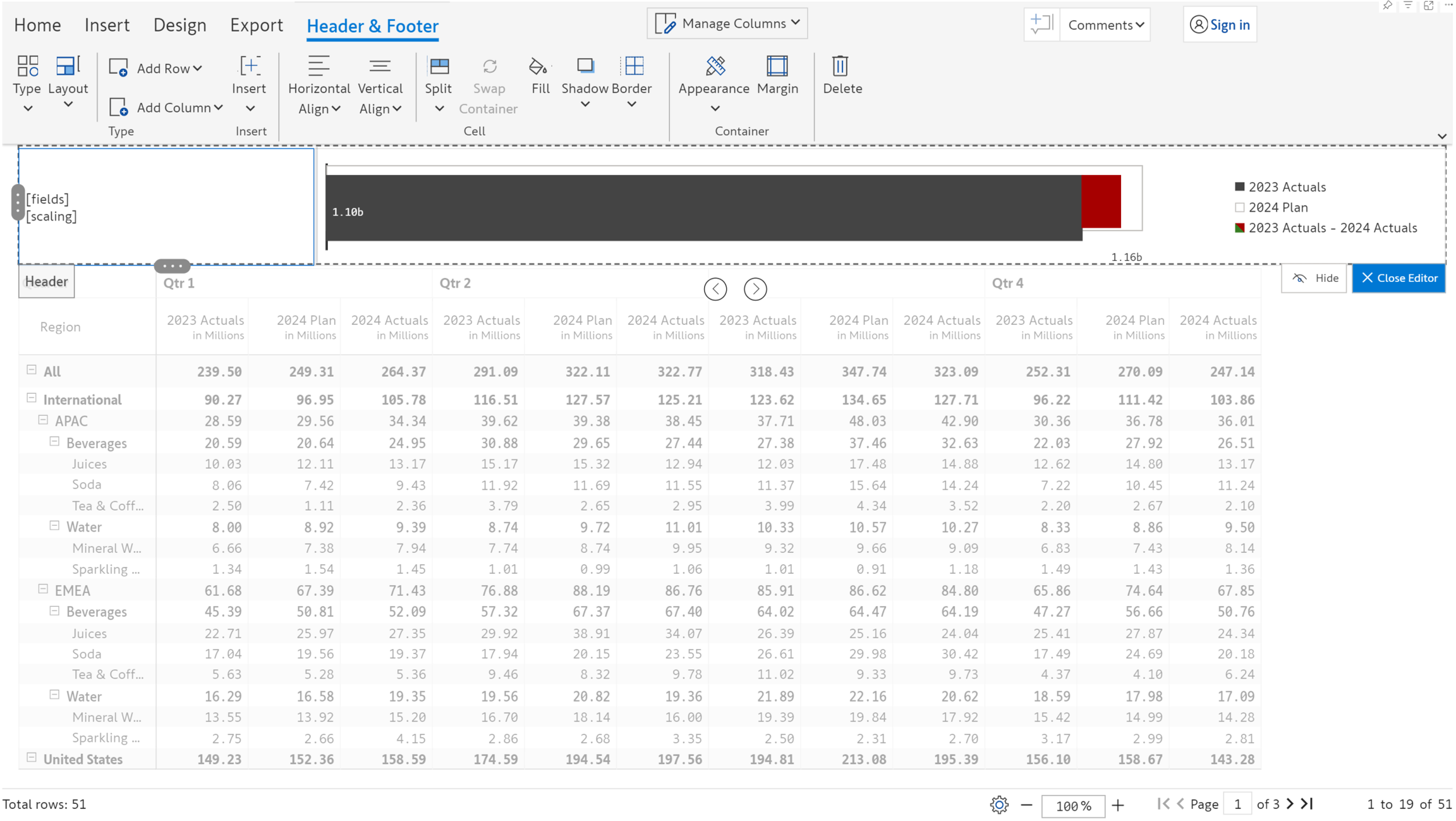1456x821 pixels.
Task: Click the zoom settings gear icon
Action: coord(998,805)
